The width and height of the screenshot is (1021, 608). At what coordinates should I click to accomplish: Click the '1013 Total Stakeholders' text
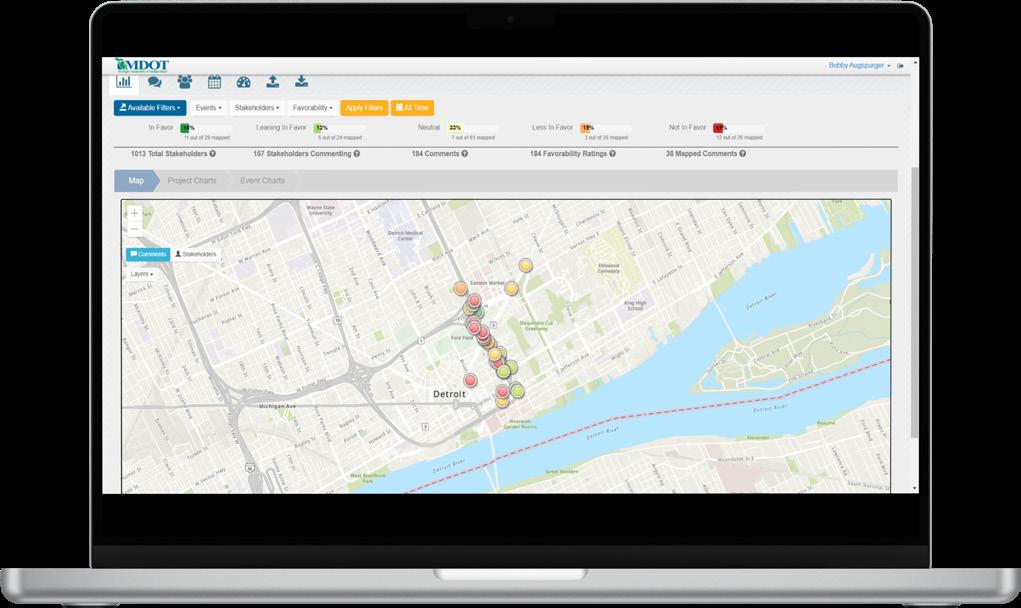[169, 154]
